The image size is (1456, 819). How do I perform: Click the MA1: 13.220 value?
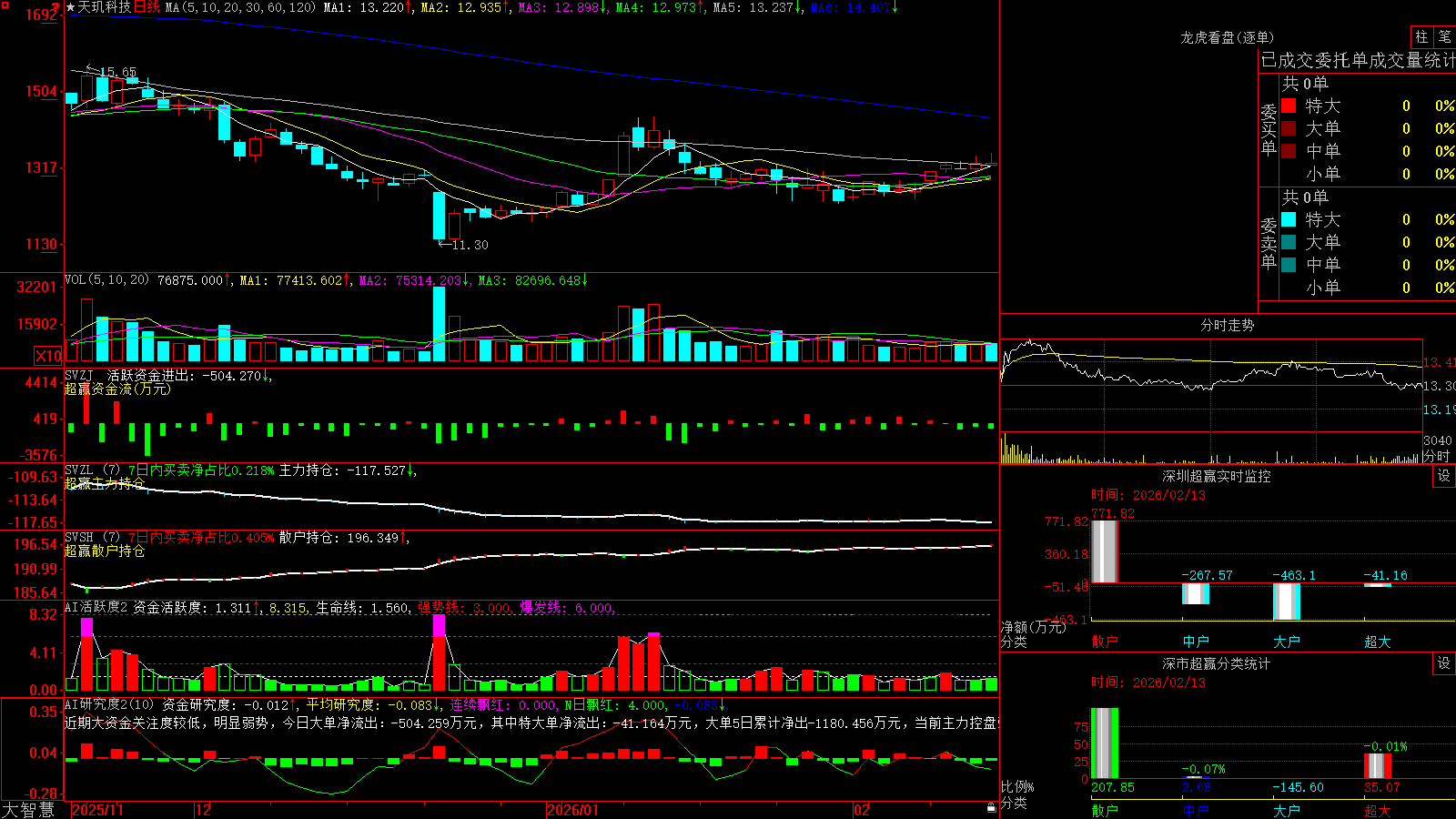[364, 7]
